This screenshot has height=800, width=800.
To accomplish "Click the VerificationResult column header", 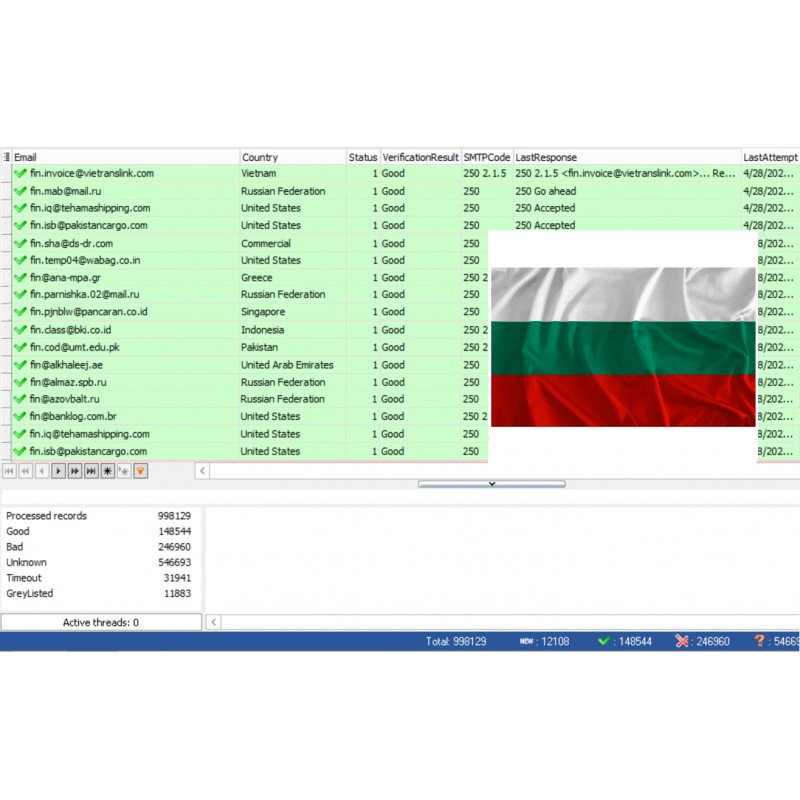I will 420,157.
